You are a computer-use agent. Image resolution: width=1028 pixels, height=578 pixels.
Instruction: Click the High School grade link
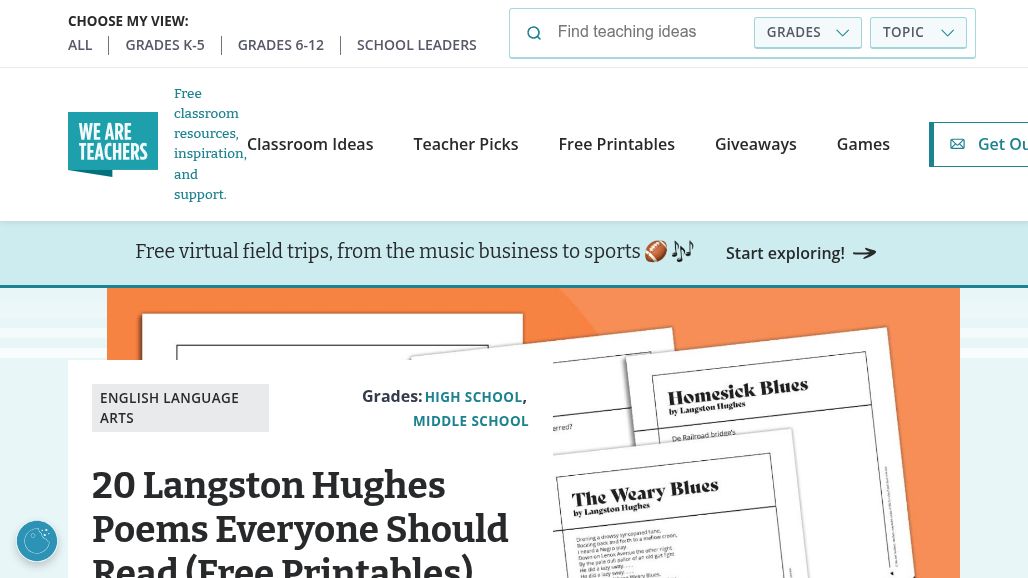473,397
